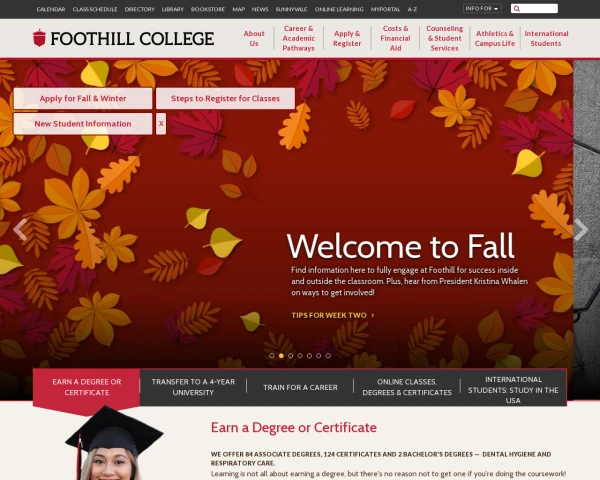Follow the Tips for Week Two link
This screenshot has width=600, height=480.
[x=333, y=315]
